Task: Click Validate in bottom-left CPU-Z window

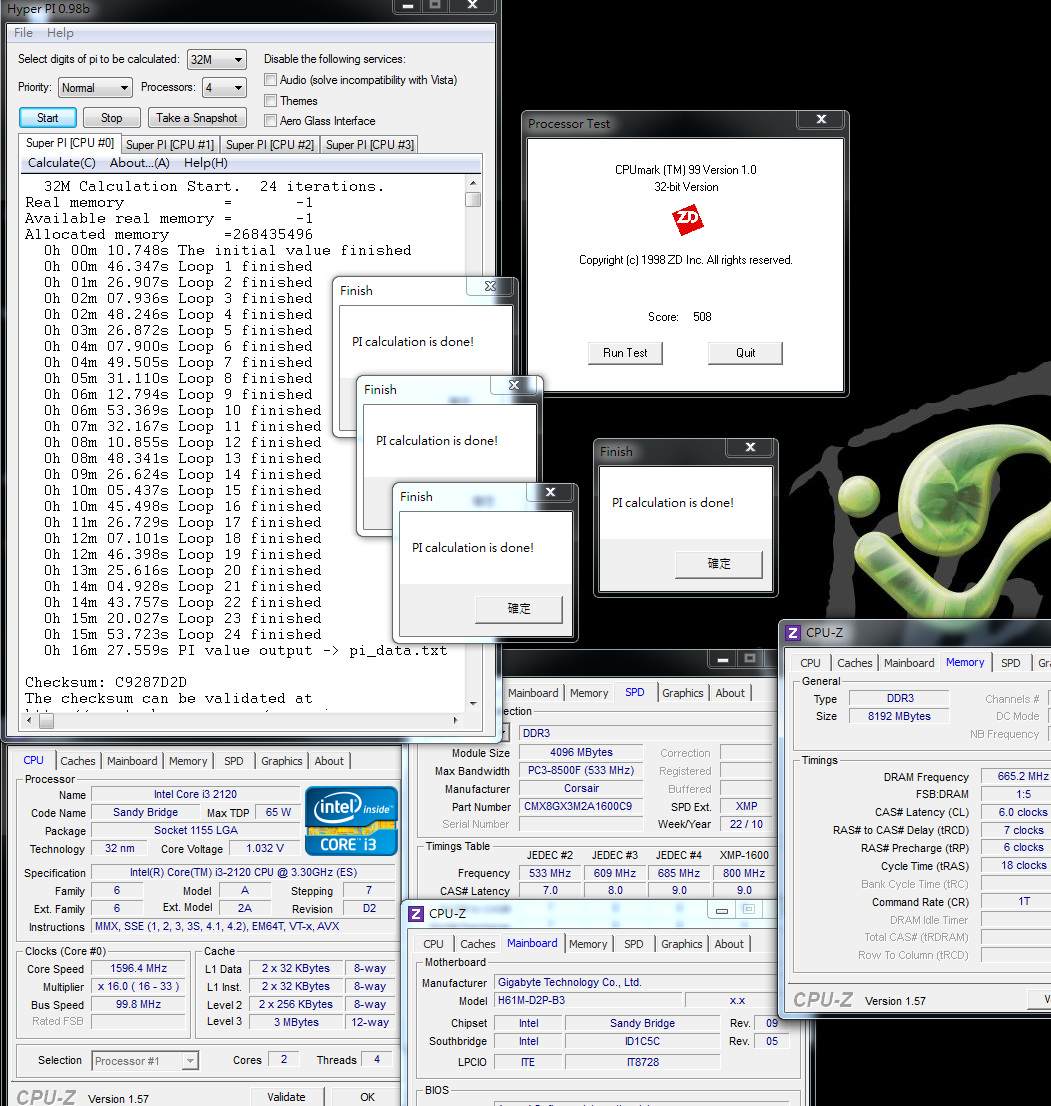Action: [286, 1097]
